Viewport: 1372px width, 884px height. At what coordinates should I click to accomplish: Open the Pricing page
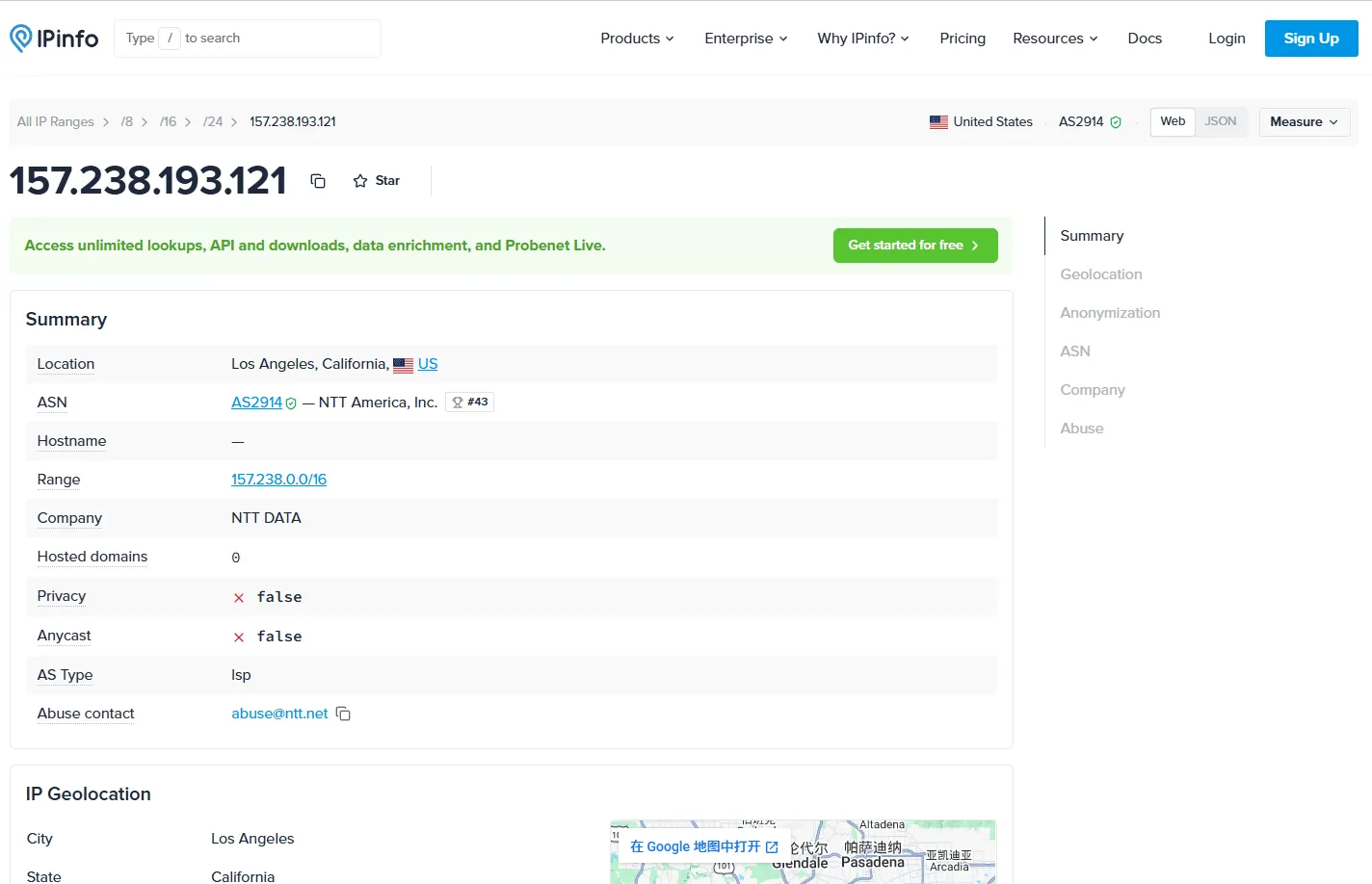pos(963,39)
